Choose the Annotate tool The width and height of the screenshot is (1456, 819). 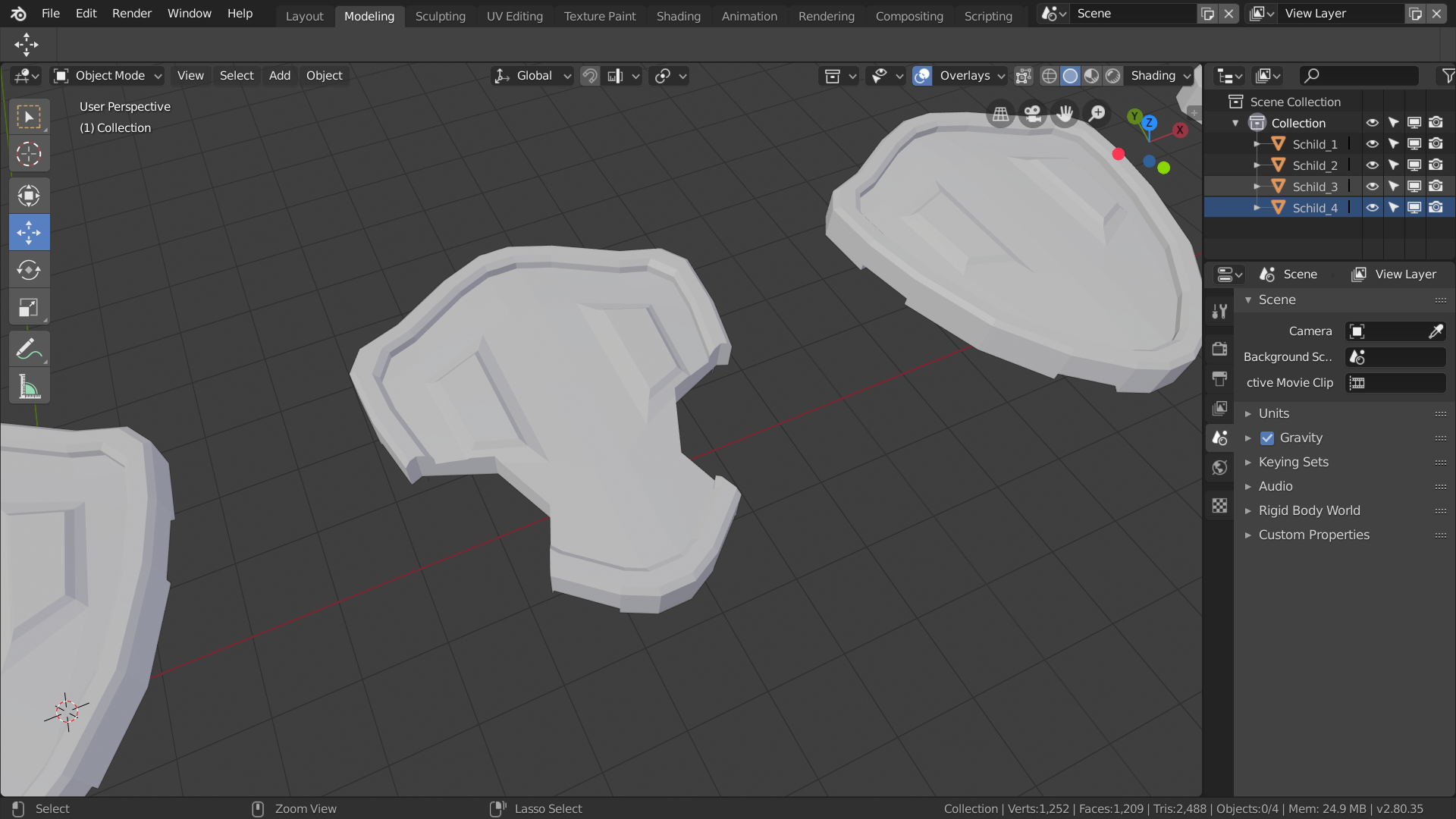(29, 349)
